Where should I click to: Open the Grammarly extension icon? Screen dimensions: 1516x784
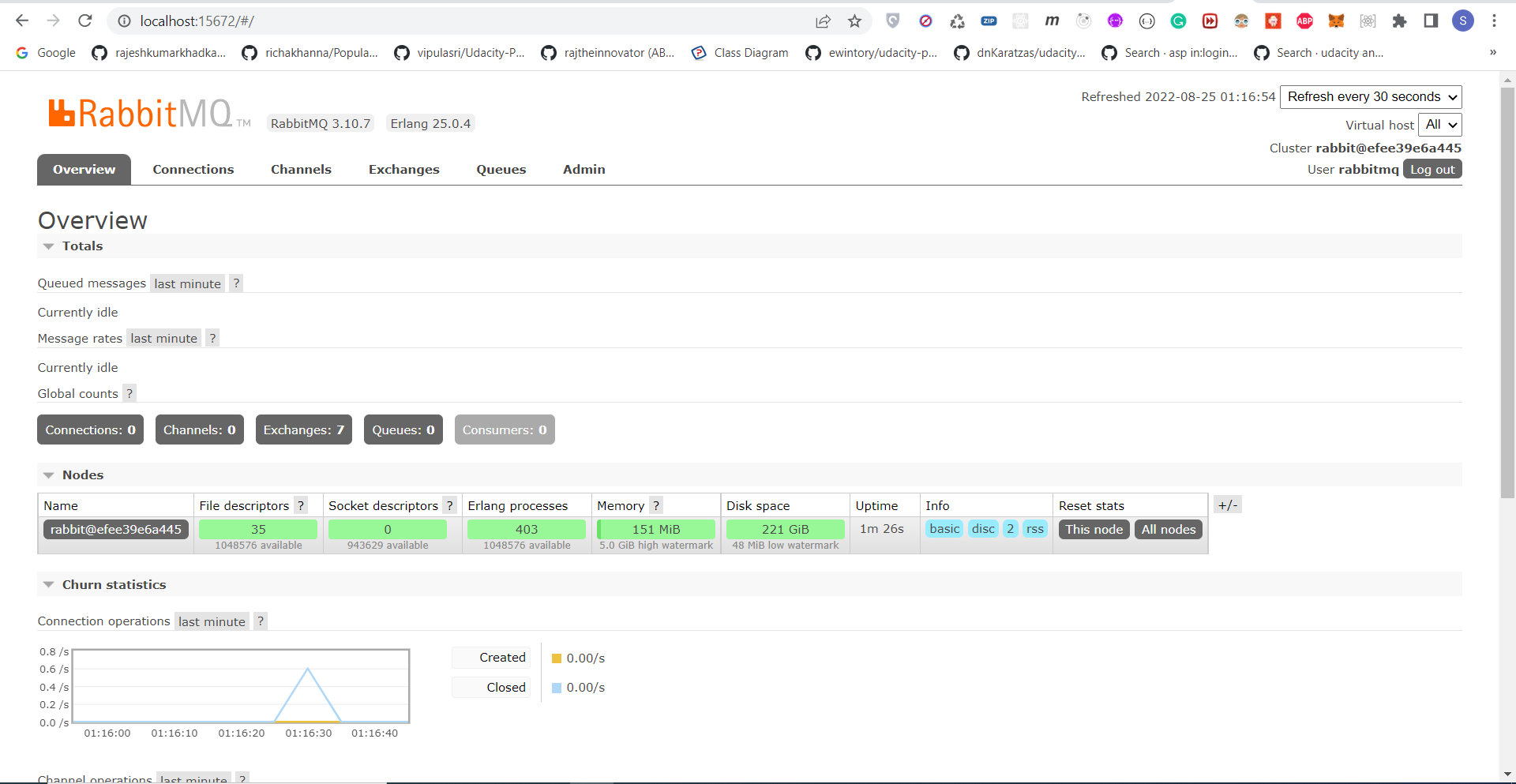(1178, 21)
